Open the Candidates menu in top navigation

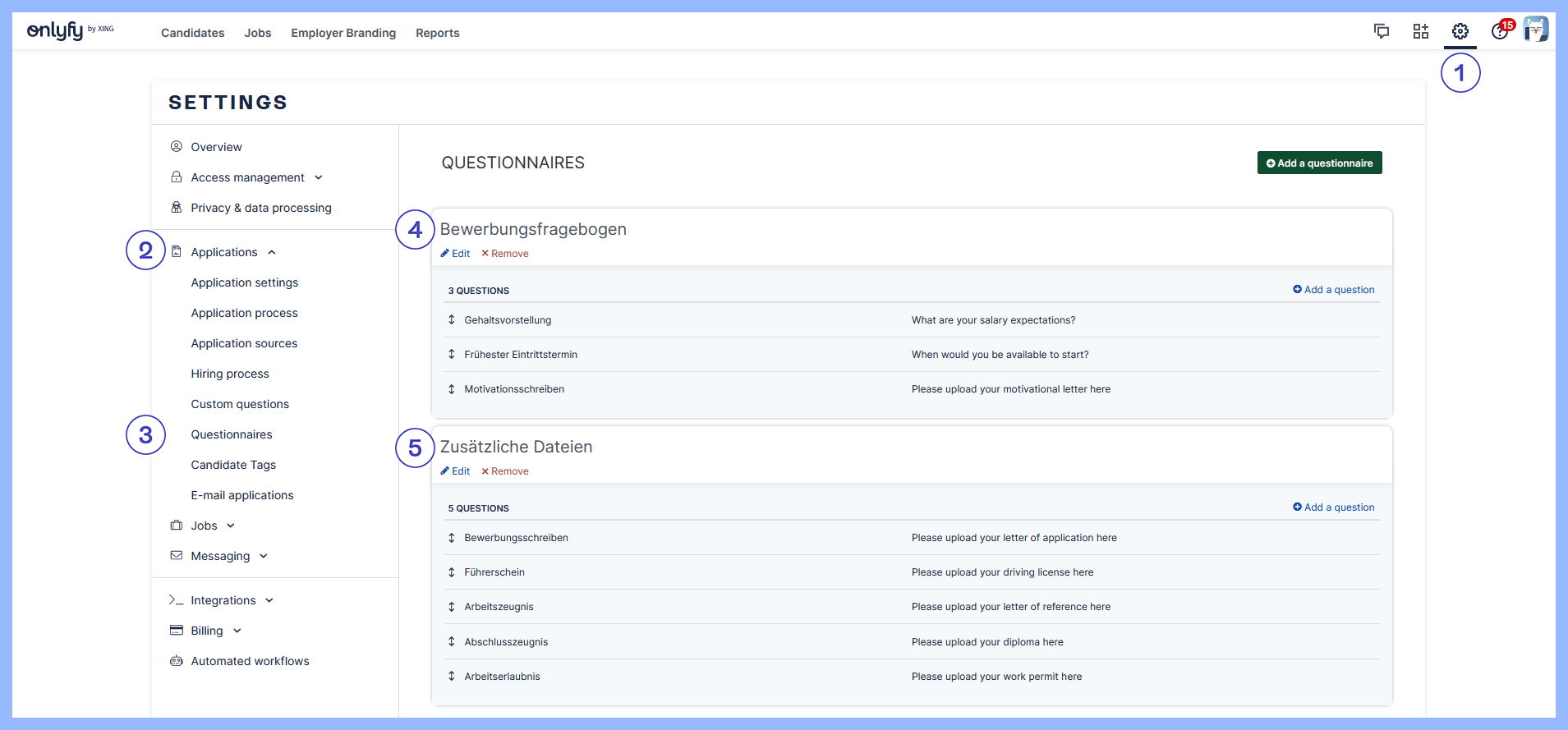pos(192,33)
